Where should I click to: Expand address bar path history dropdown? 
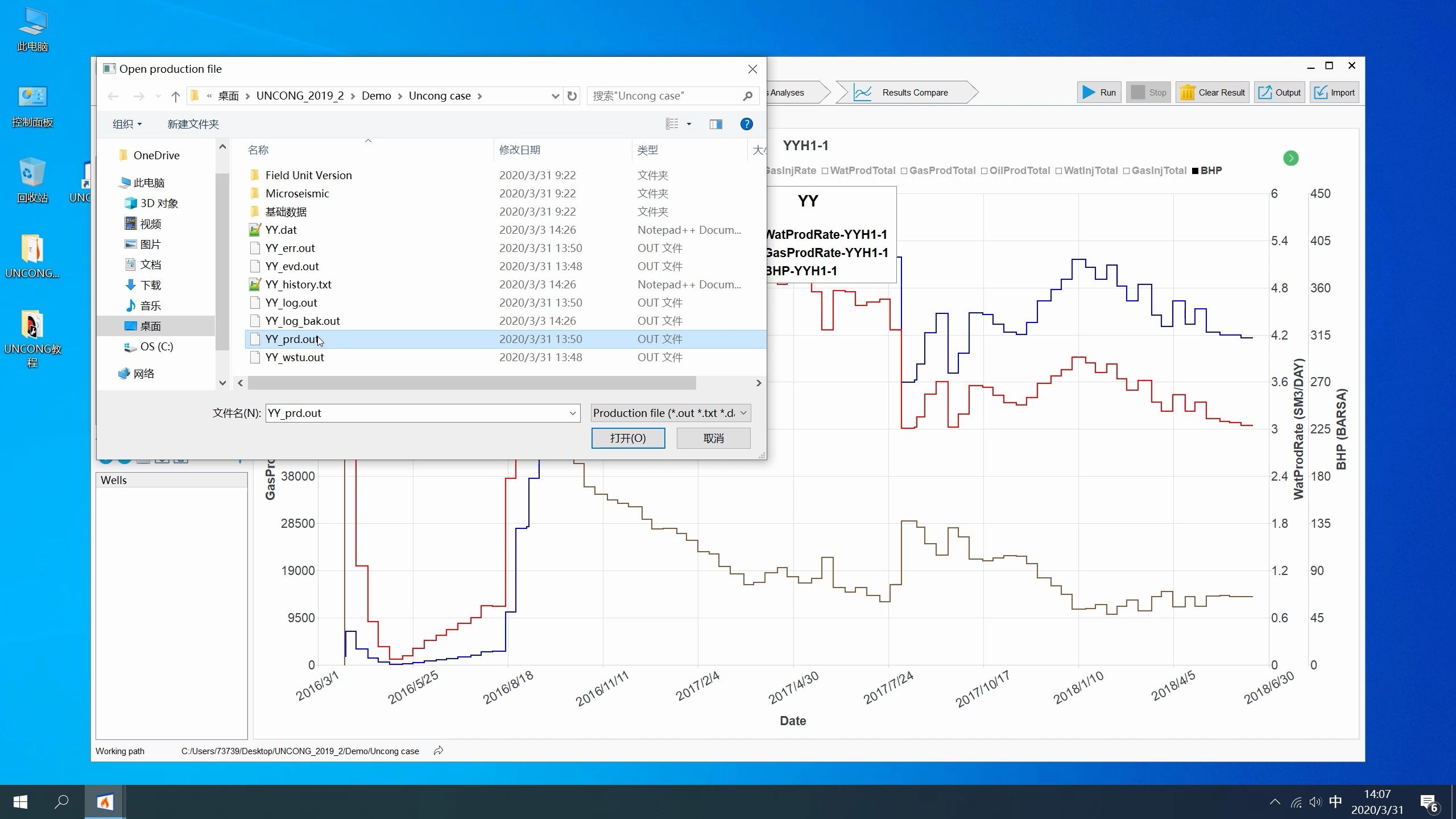click(x=555, y=96)
